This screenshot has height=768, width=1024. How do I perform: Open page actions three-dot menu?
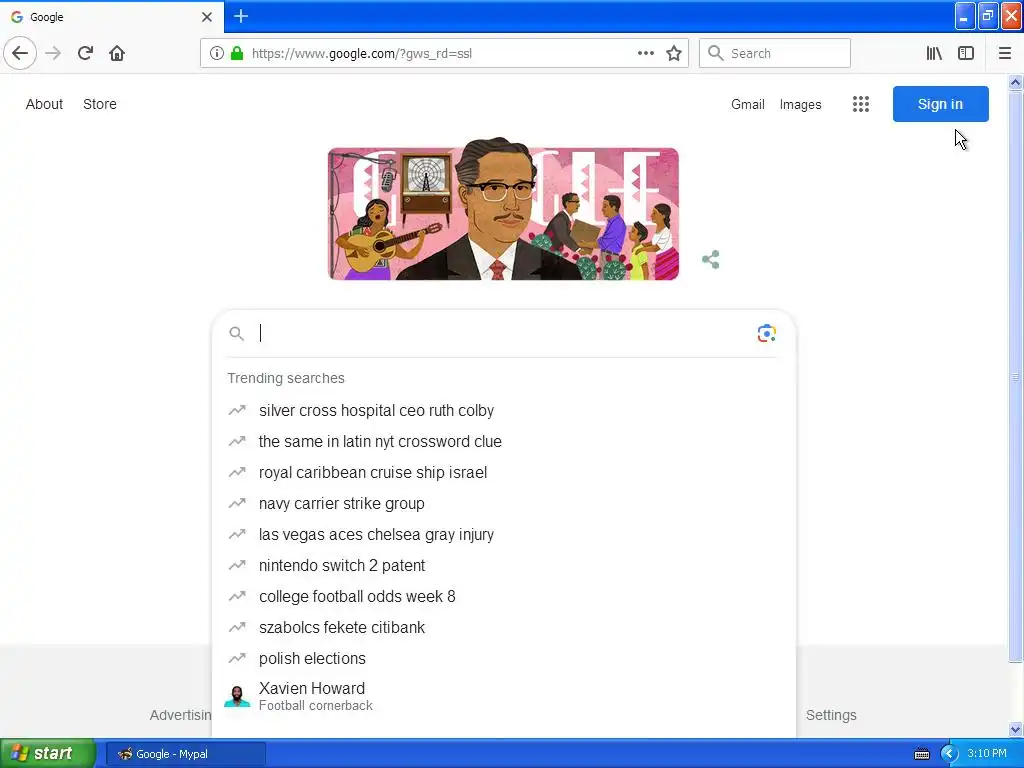point(645,53)
